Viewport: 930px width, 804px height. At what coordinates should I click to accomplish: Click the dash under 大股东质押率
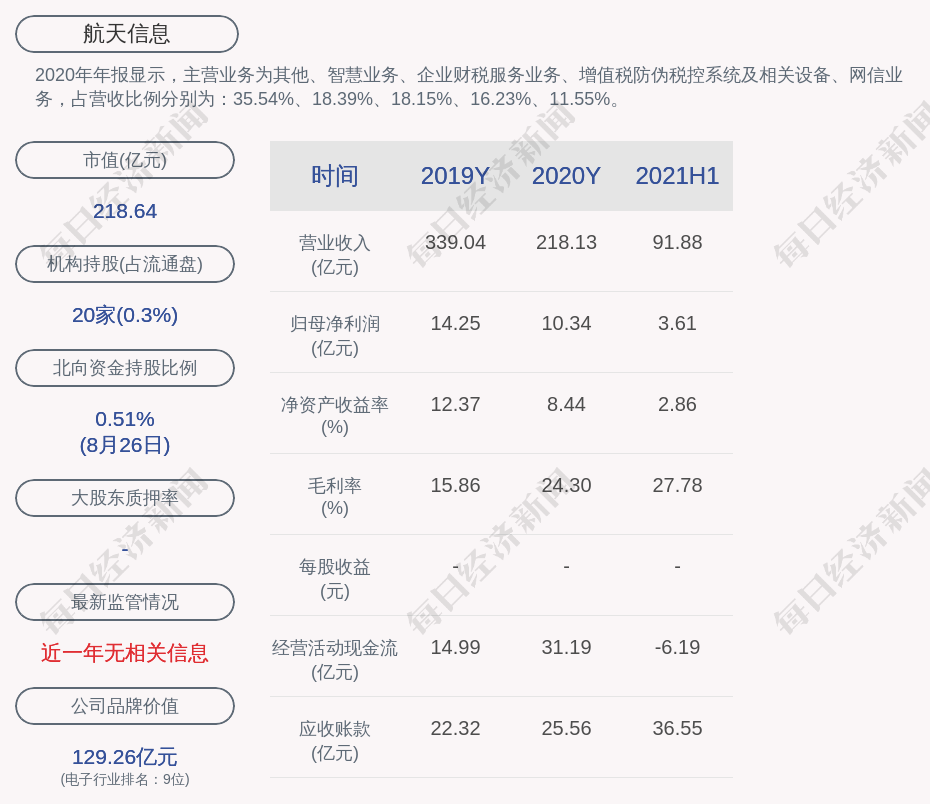125,549
